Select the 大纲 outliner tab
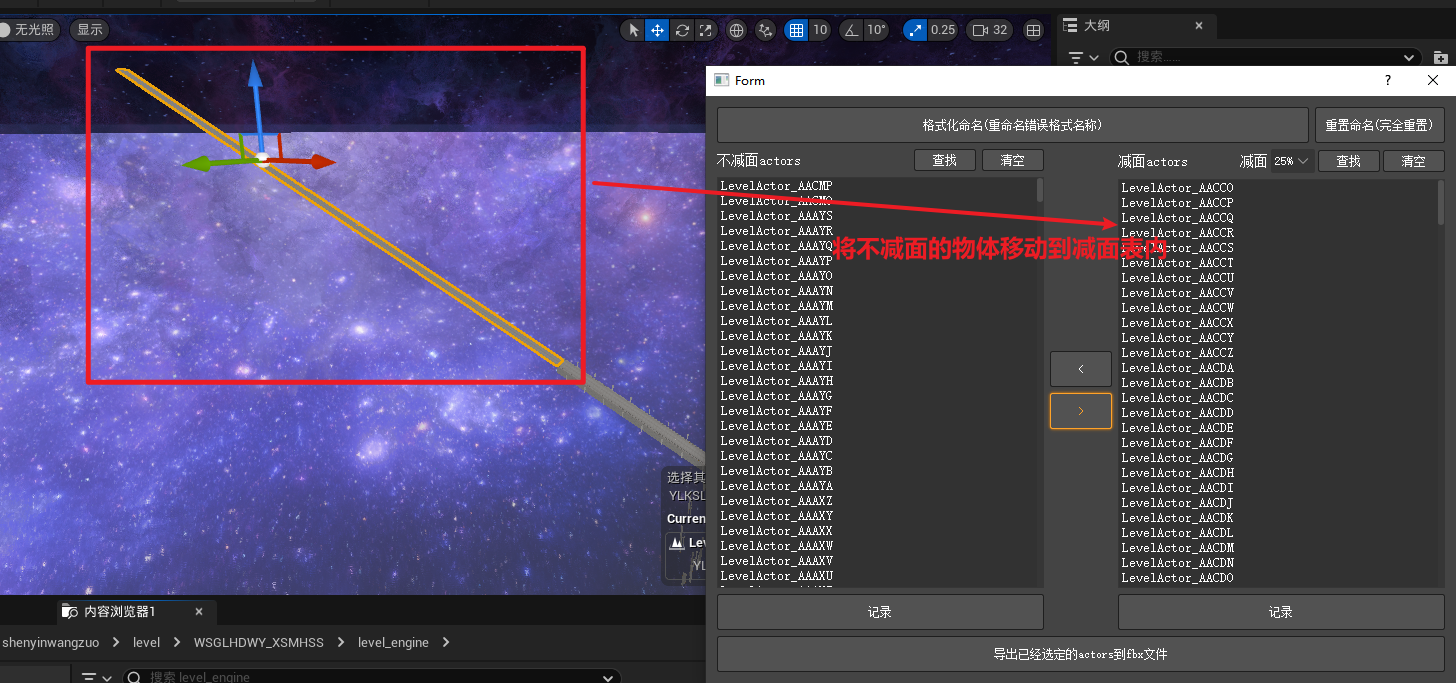The width and height of the screenshot is (1456, 683). (1096, 26)
